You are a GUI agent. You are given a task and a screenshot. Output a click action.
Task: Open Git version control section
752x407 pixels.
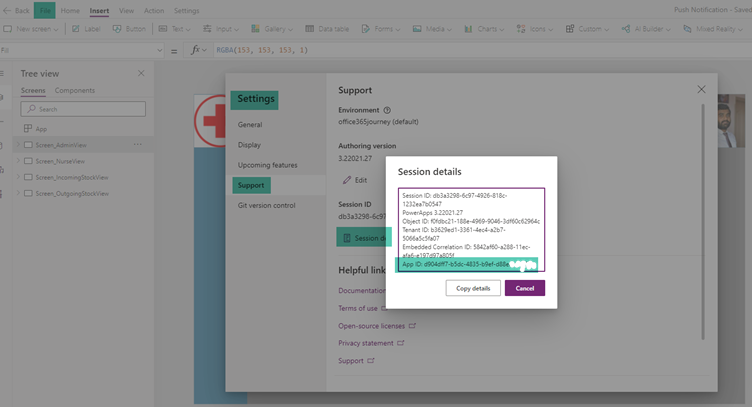[267, 205]
